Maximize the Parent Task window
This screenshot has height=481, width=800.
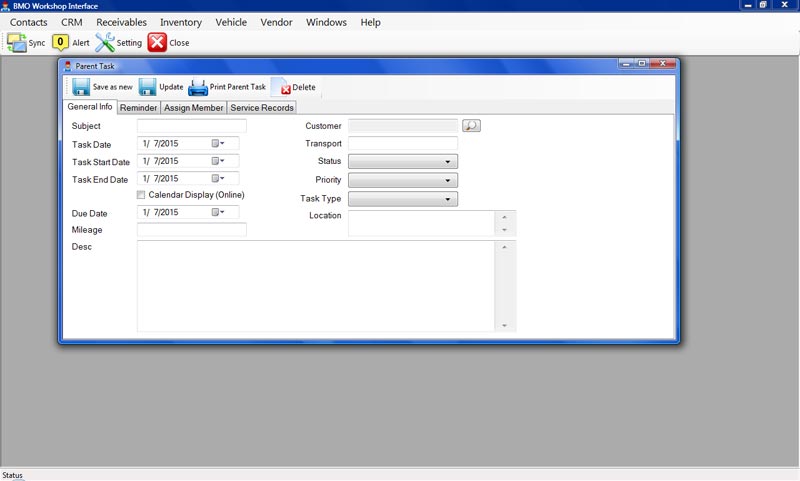coord(642,63)
